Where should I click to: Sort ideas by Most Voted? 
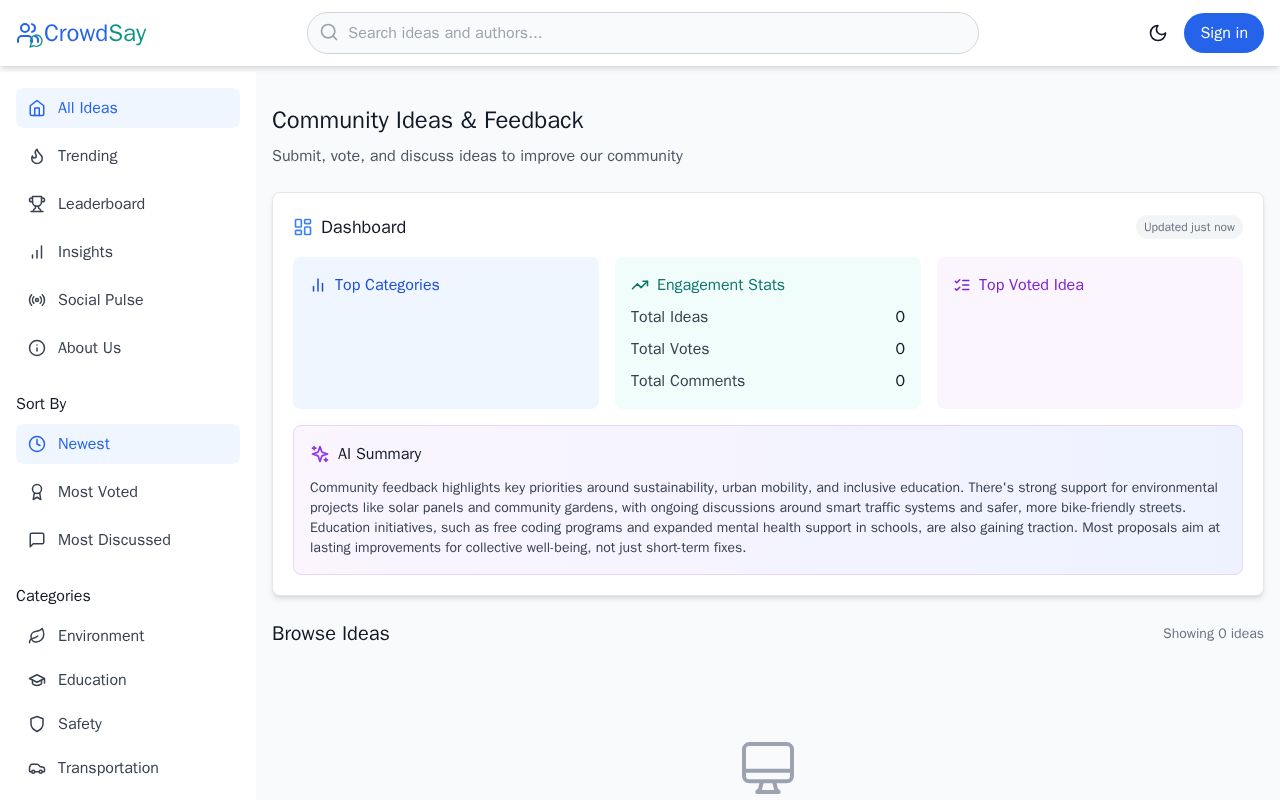pos(128,492)
